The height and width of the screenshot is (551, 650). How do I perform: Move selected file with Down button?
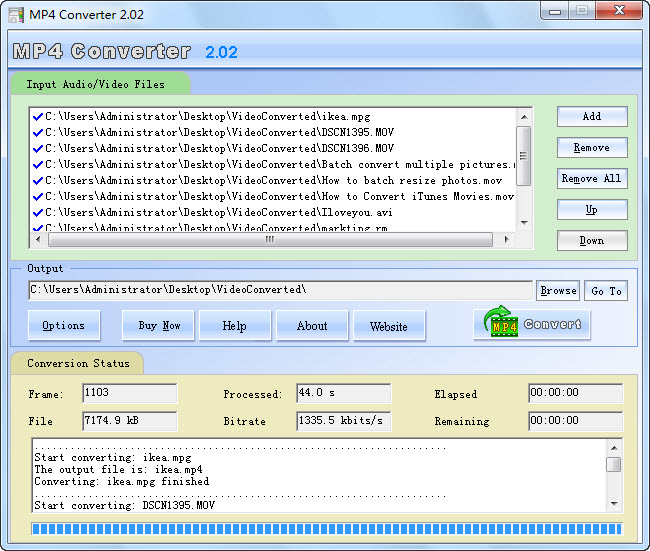coord(592,241)
